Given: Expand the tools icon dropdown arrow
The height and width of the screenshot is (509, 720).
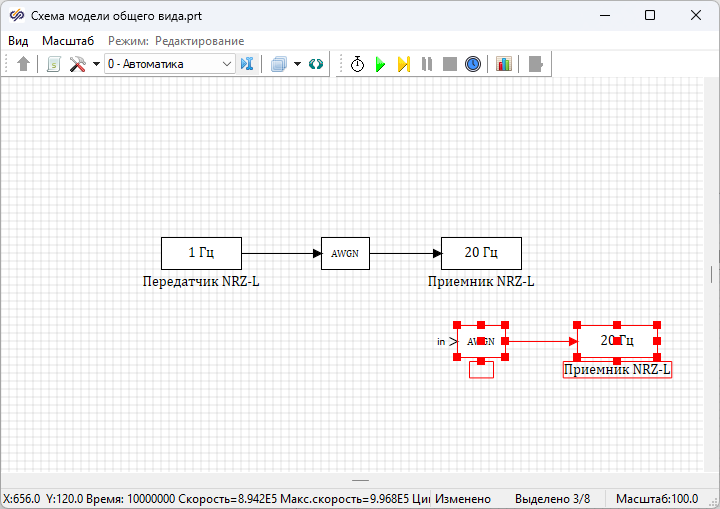Looking at the screenshot, I should [x=96, y=64].
